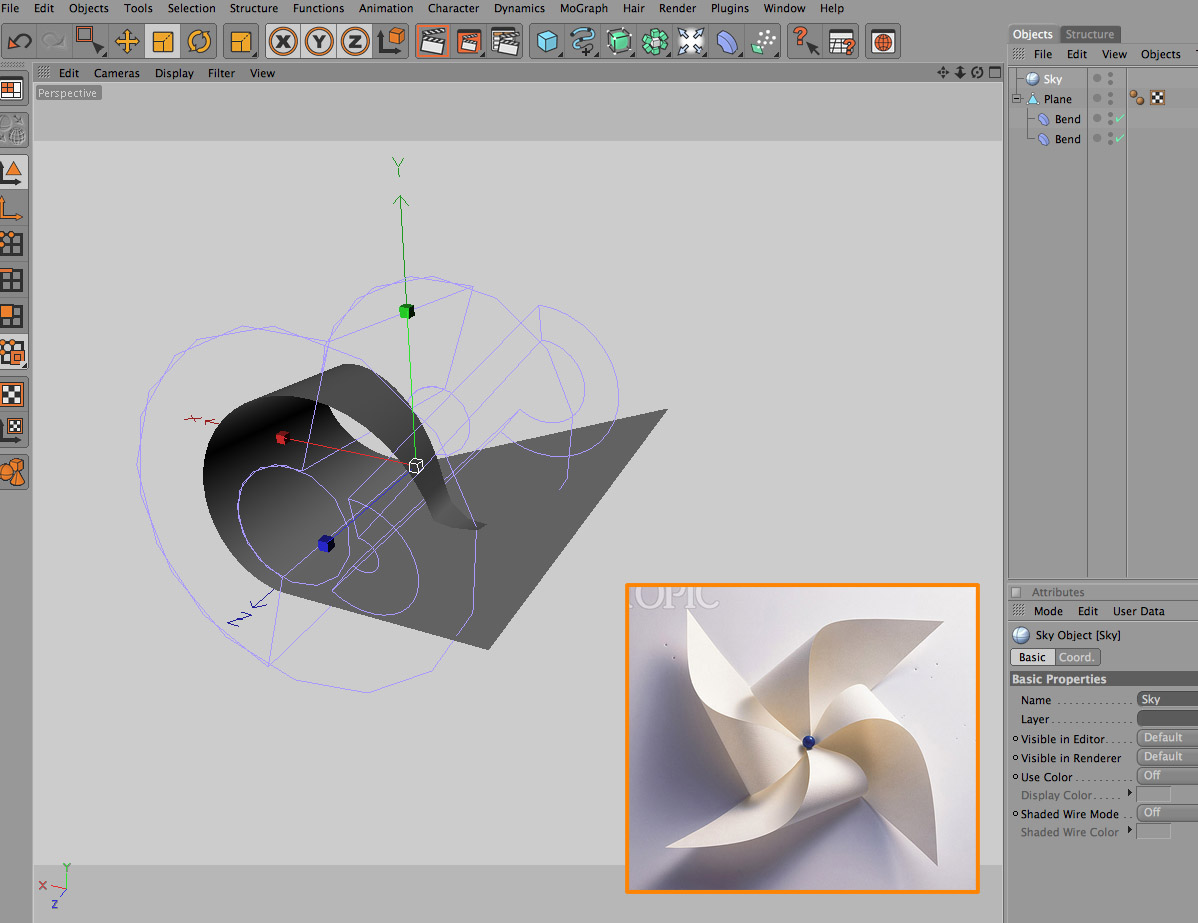
Task: Toggle the Attributes panel lock checkbox
Action: pos(1016,592)
